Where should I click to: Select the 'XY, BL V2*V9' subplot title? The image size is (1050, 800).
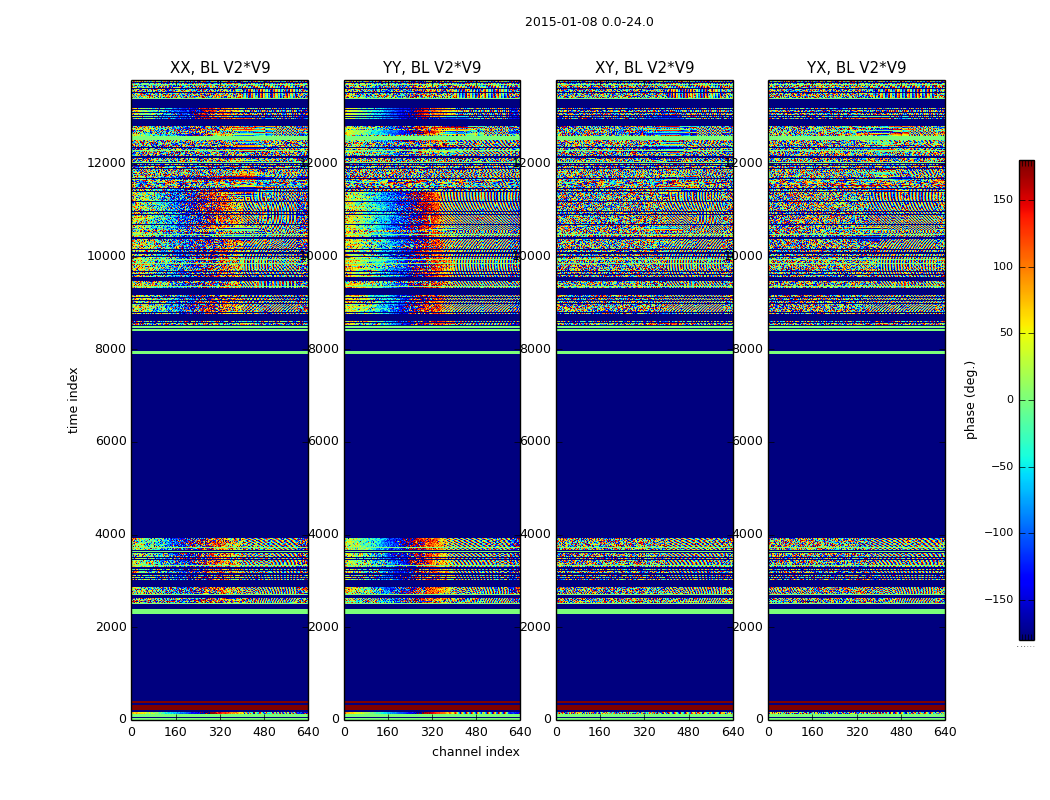point(644,68)
